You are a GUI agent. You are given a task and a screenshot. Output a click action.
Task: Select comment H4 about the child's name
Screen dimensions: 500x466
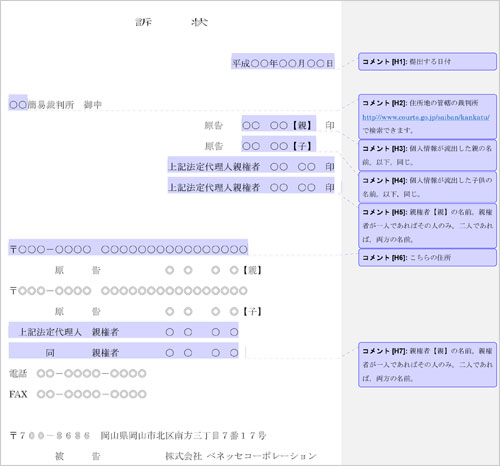pyautogui.click(x=427, y=187)
